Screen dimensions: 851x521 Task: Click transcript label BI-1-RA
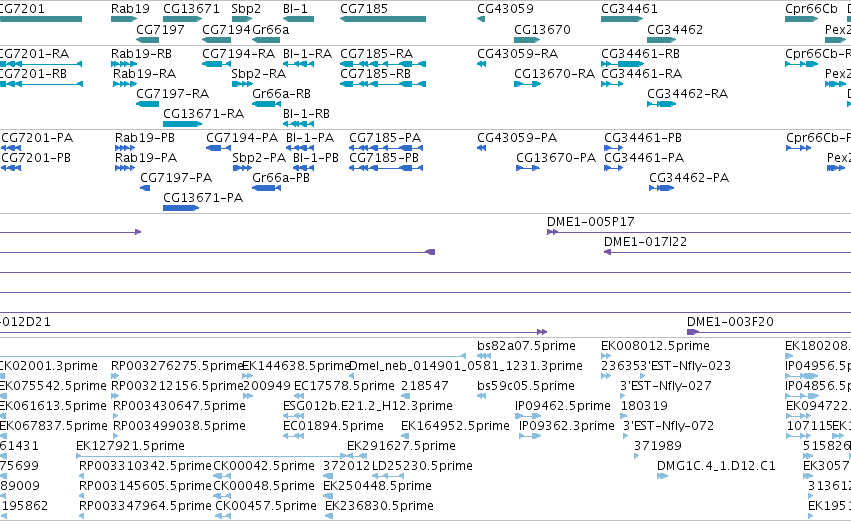307,54
